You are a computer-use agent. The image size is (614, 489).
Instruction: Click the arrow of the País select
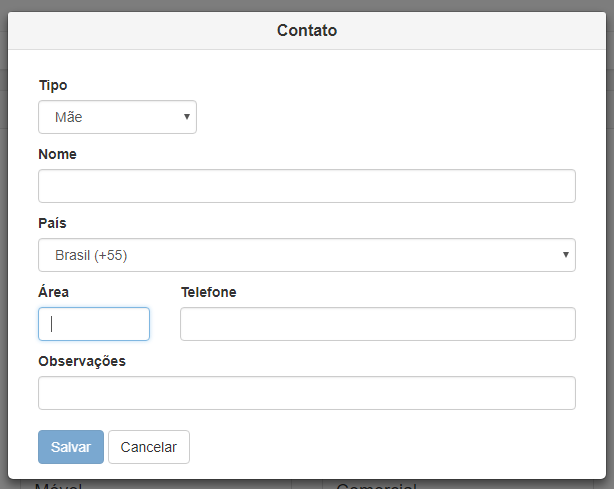pyautogui.click(x=565, y=255)
